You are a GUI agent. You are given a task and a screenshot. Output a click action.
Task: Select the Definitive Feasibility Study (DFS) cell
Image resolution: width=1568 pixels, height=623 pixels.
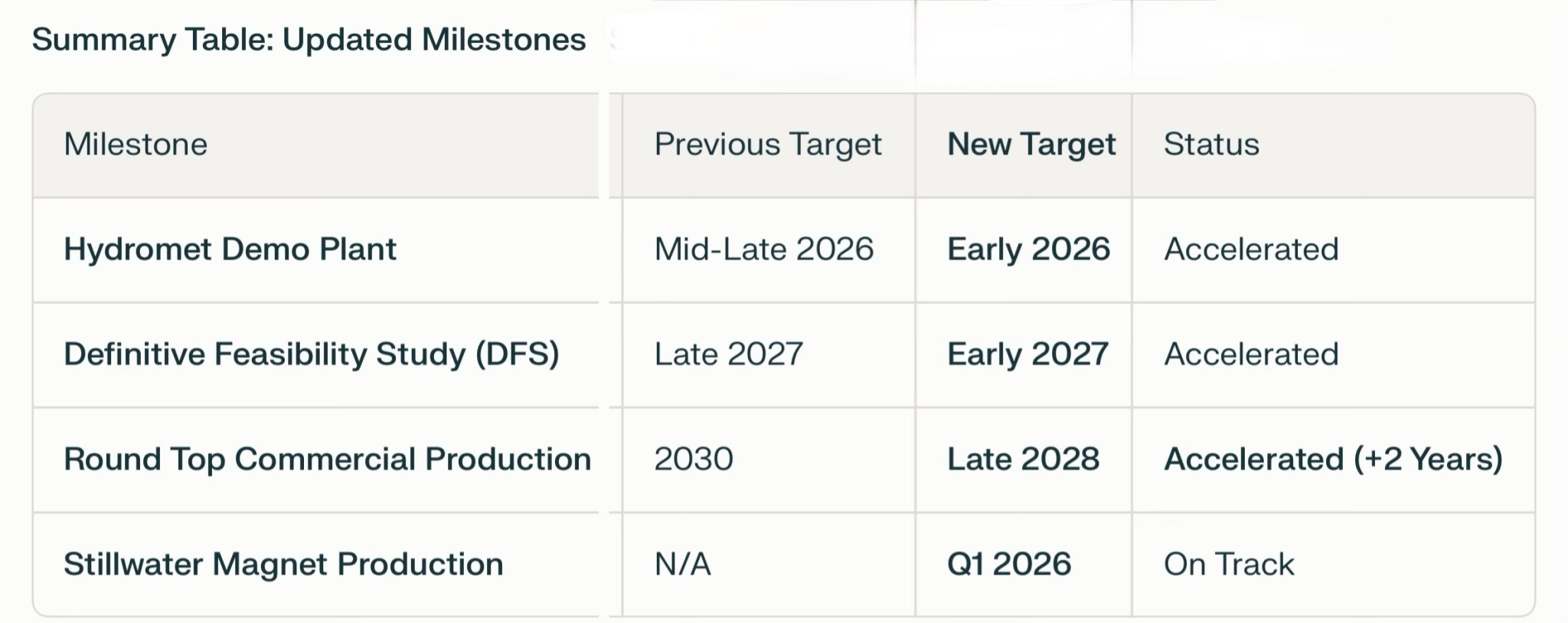311,354
